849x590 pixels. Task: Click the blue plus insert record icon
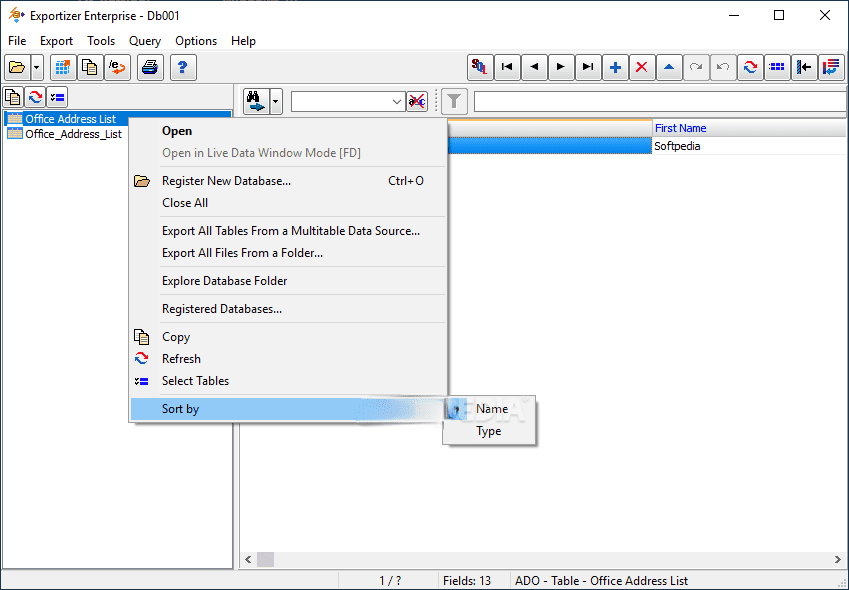click(x=615, y=68)
